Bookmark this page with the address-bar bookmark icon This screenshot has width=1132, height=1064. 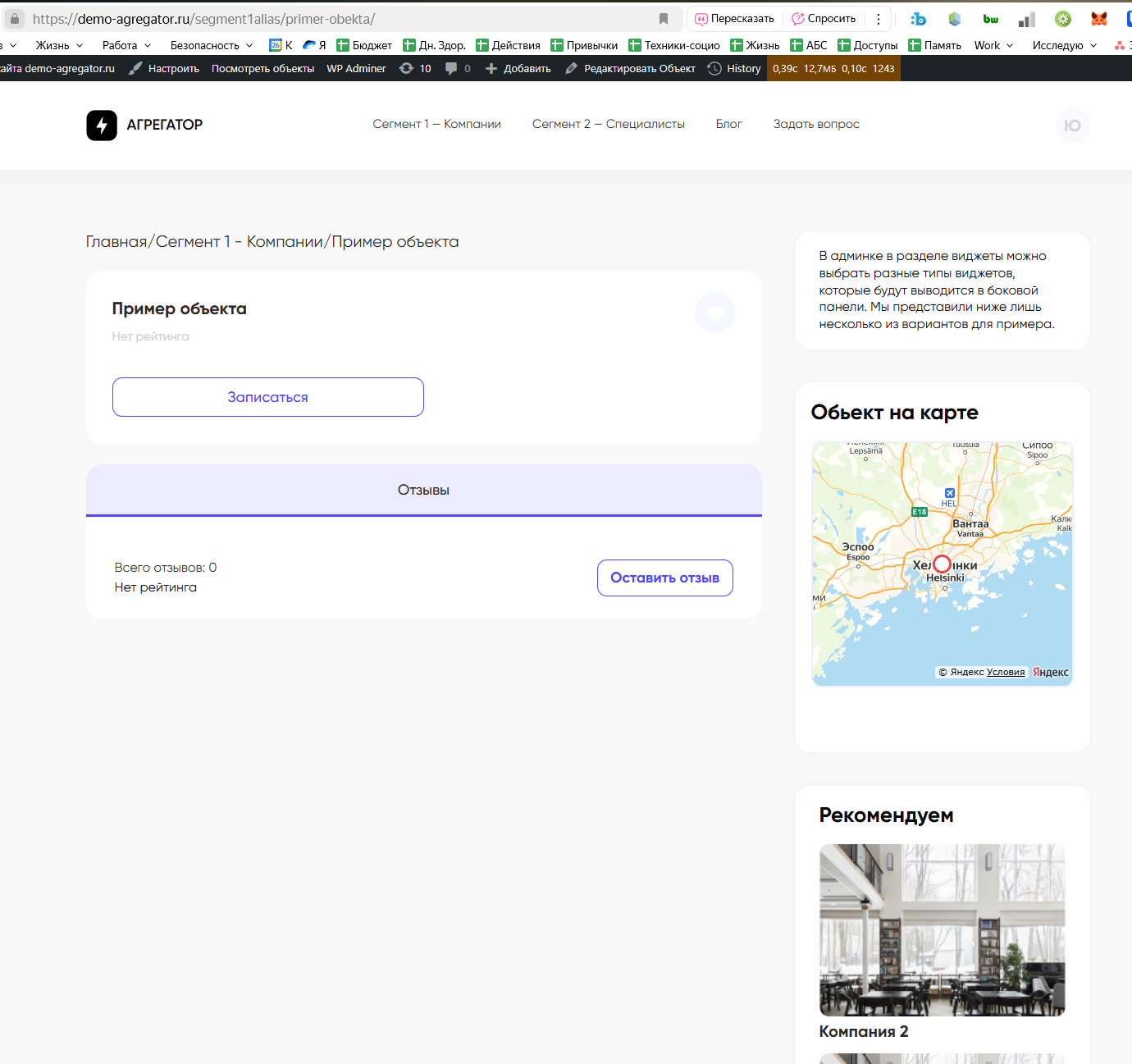pyautogui.click(x=664, y=19)
